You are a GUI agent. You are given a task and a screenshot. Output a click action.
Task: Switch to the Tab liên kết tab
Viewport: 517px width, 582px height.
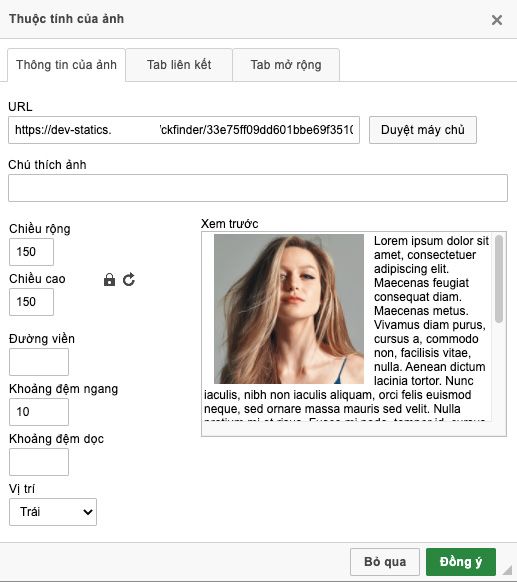[x=179, y=65]
